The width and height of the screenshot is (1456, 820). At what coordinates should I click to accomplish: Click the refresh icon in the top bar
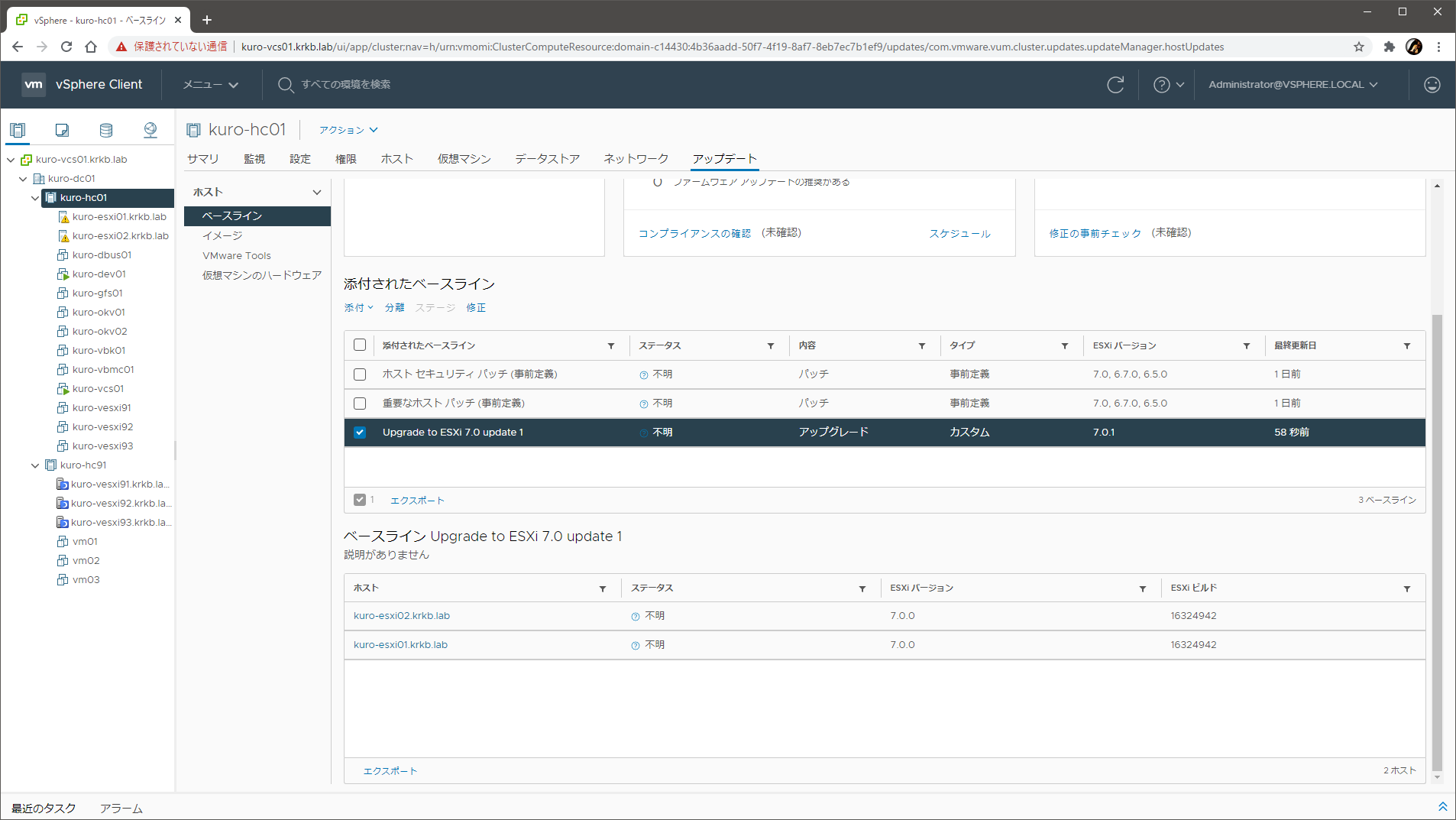[x=1115, y=85]
